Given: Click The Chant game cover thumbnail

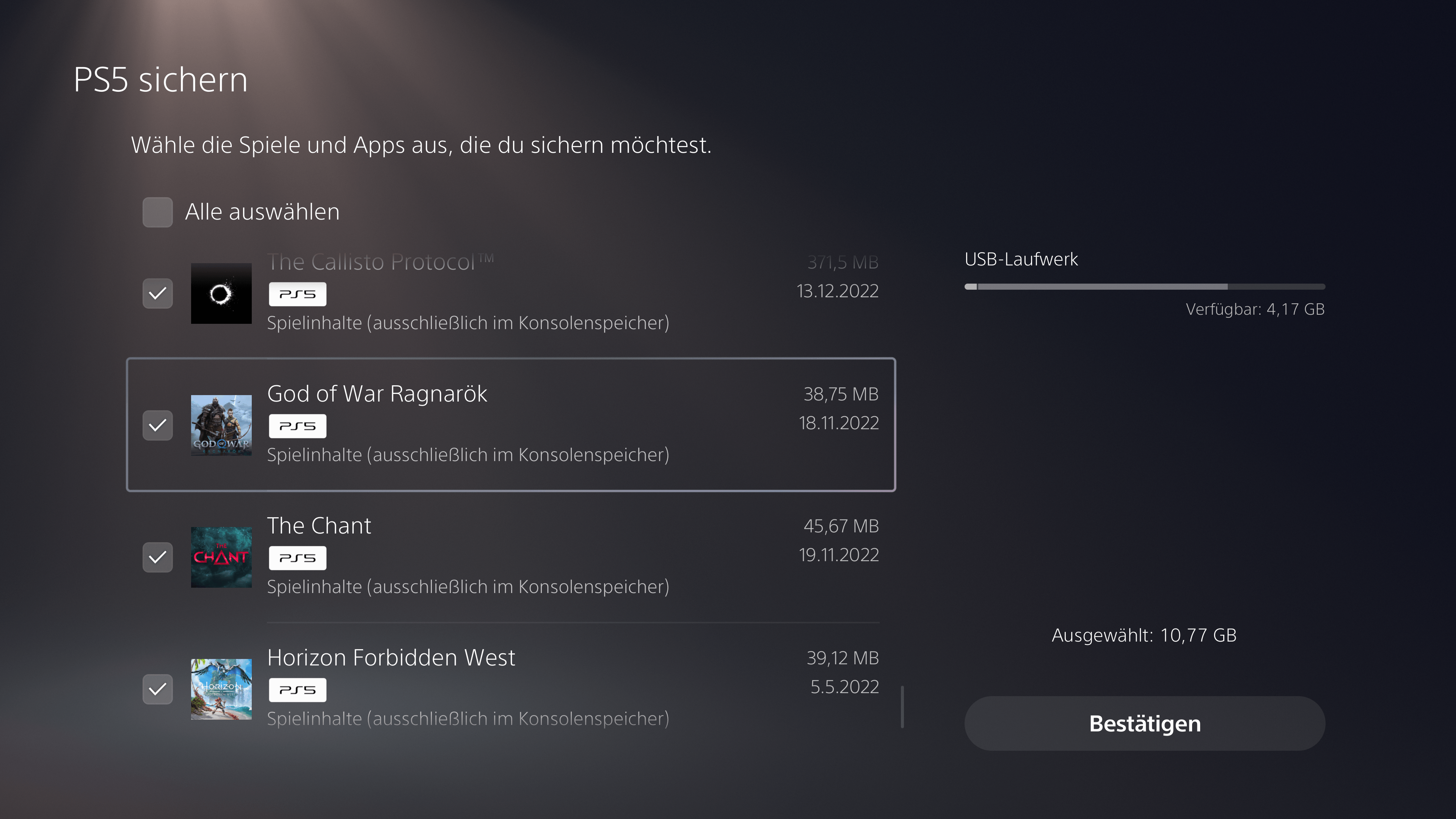Looking at the screenshot, I should (221, 557).
